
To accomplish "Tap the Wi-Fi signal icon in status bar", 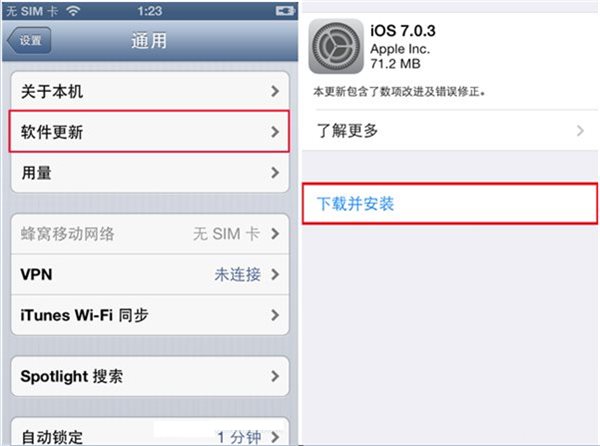I will point(73,11).
